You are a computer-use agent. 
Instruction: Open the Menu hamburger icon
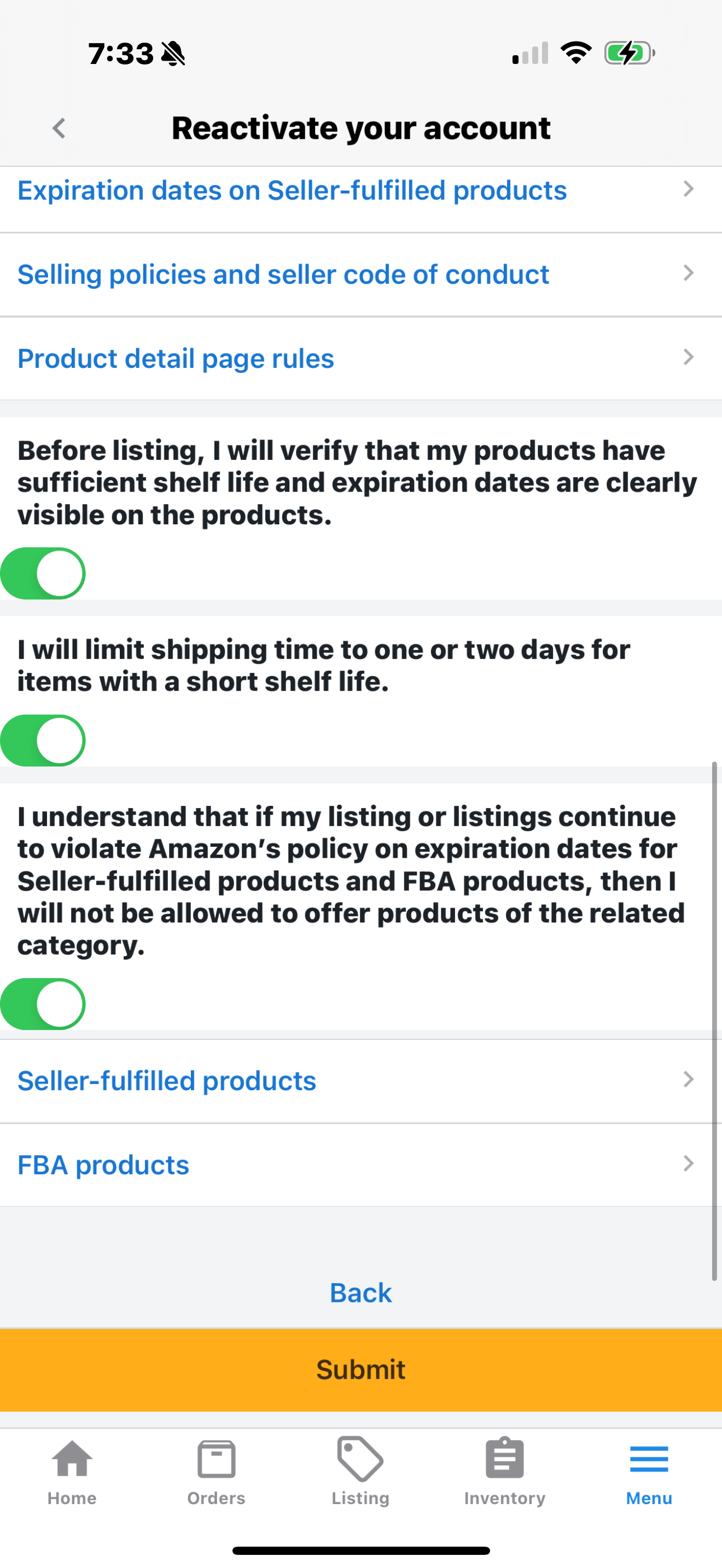649,1460
